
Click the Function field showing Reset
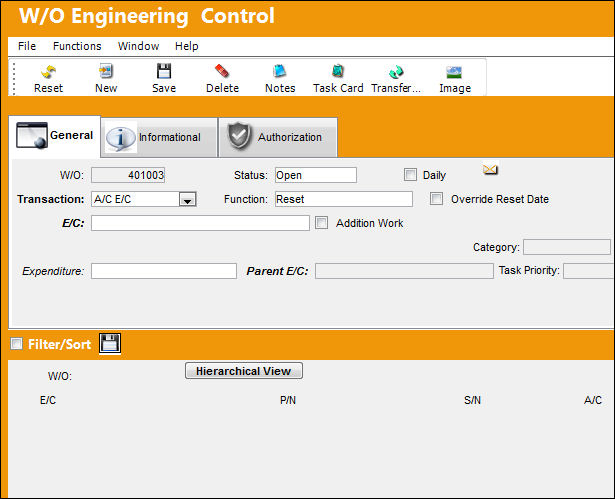point(344,199)
